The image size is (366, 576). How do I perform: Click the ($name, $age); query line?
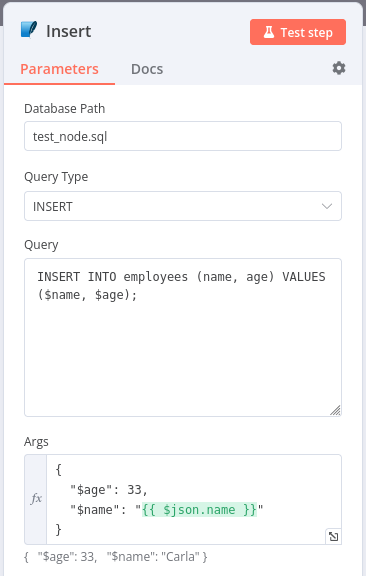click(x=87, y=295)
